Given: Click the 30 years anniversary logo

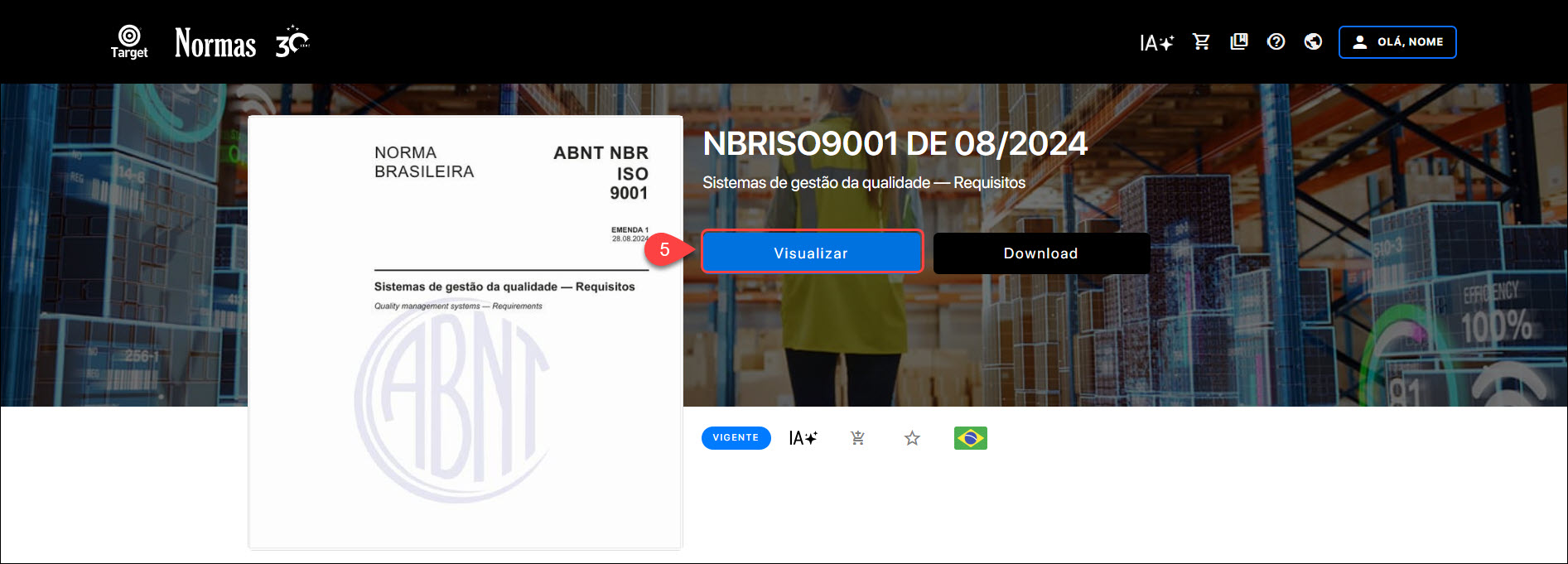Looking at the screenshot, I should [292, 41].
